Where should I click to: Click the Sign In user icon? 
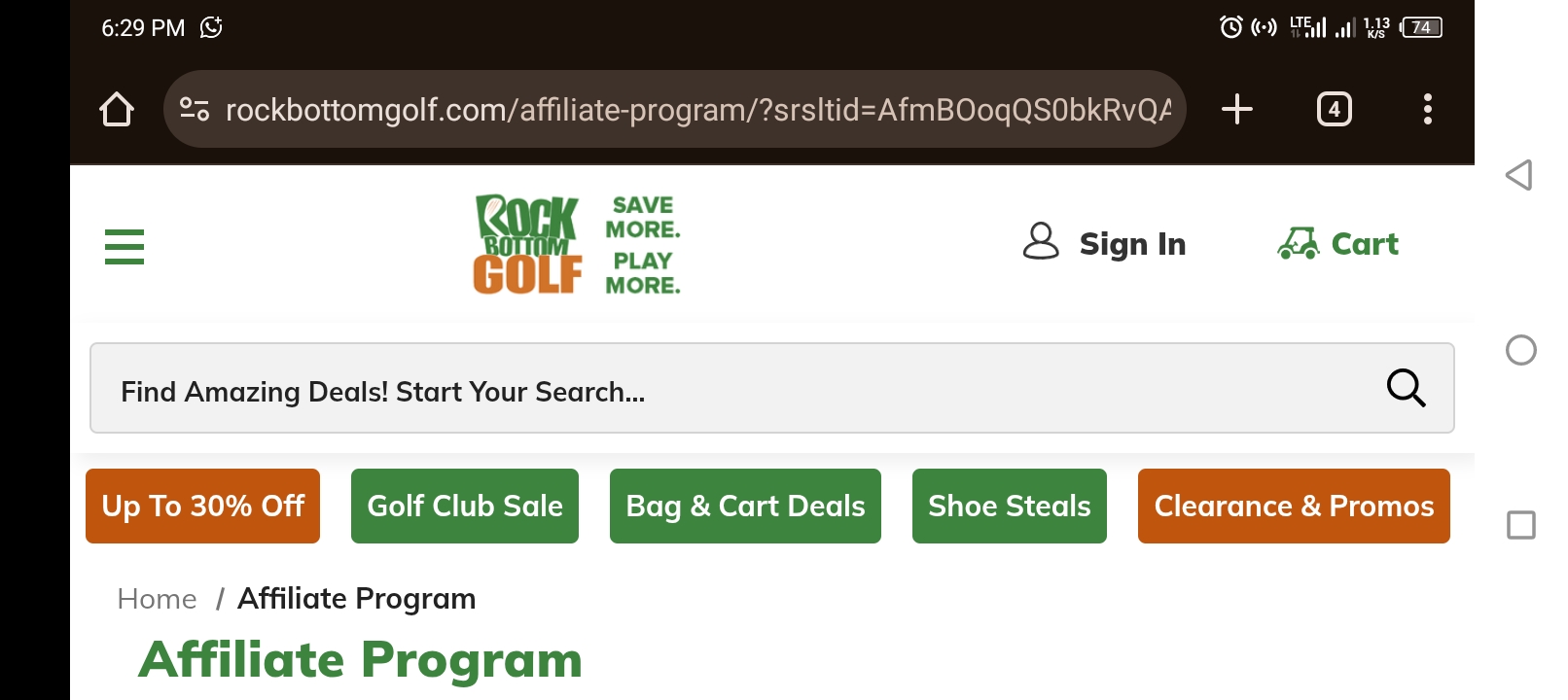(x=1041, y=241)
